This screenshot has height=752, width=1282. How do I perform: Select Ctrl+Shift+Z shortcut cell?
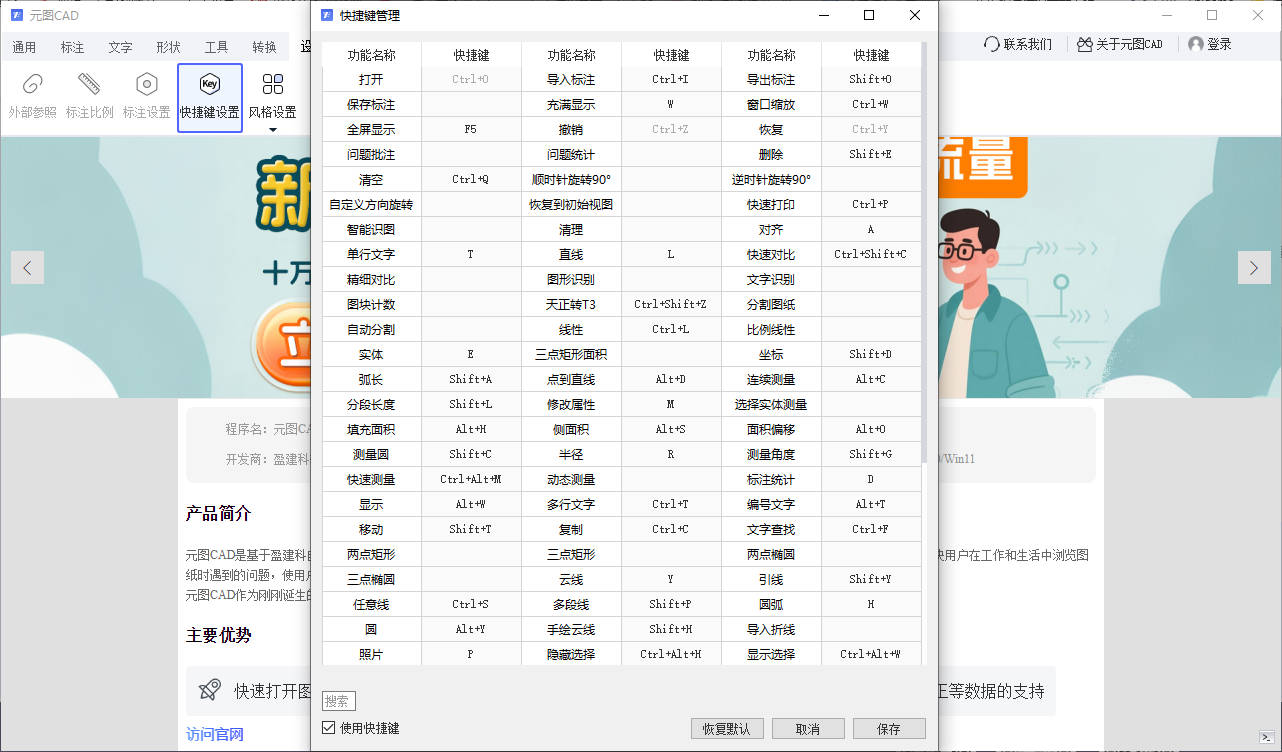click(671, 304)
